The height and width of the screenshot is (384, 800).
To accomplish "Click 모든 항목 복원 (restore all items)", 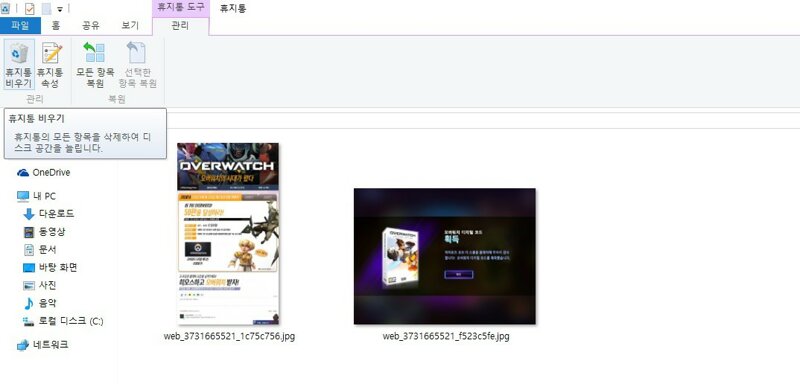I will [x=95, y=65].
